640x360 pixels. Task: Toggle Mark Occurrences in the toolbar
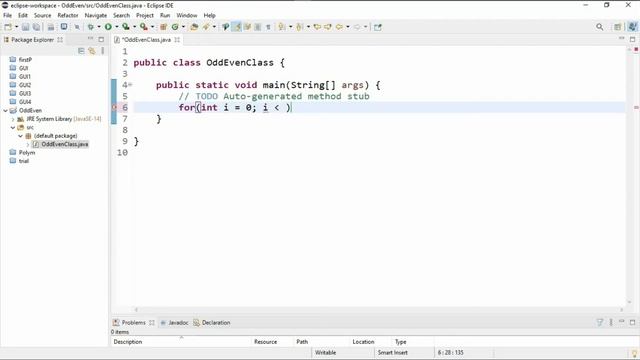(x=236, y=27)
